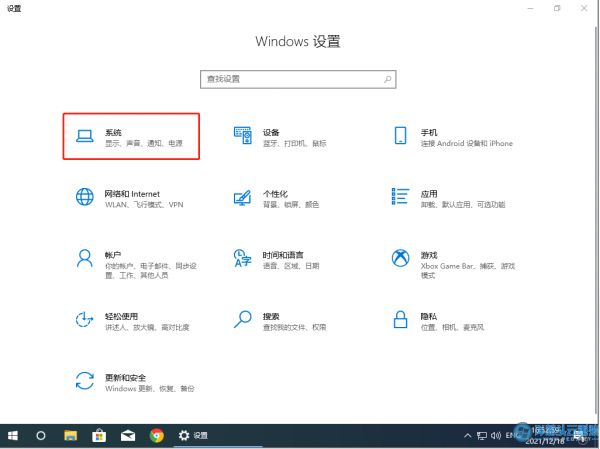Open the 游戏 Xbox icon

pos(400,258)
